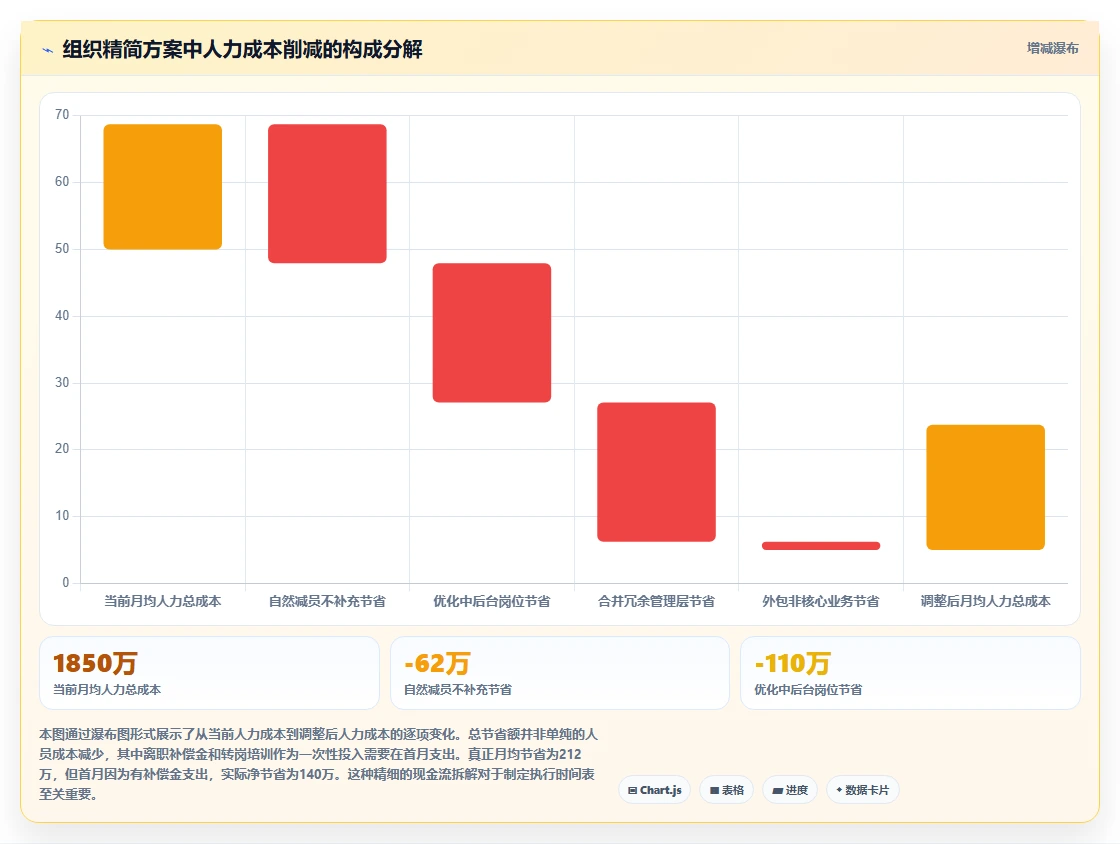Click x-axis label 外包非核心业务节省
The height and width of the screenshot is (844, 1120).
pos(821,601)
